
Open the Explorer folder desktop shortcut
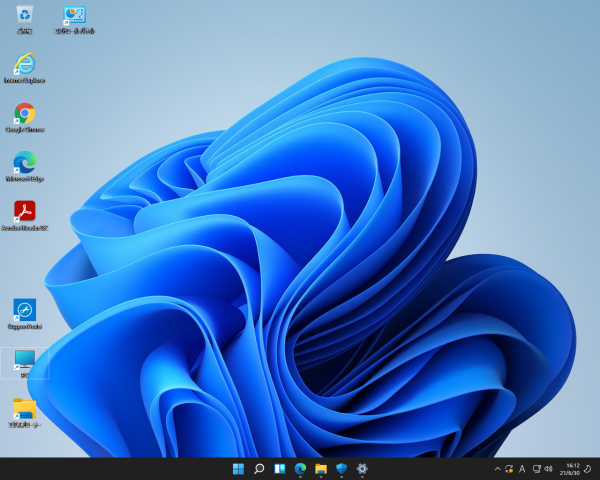[x=25, y=412]
